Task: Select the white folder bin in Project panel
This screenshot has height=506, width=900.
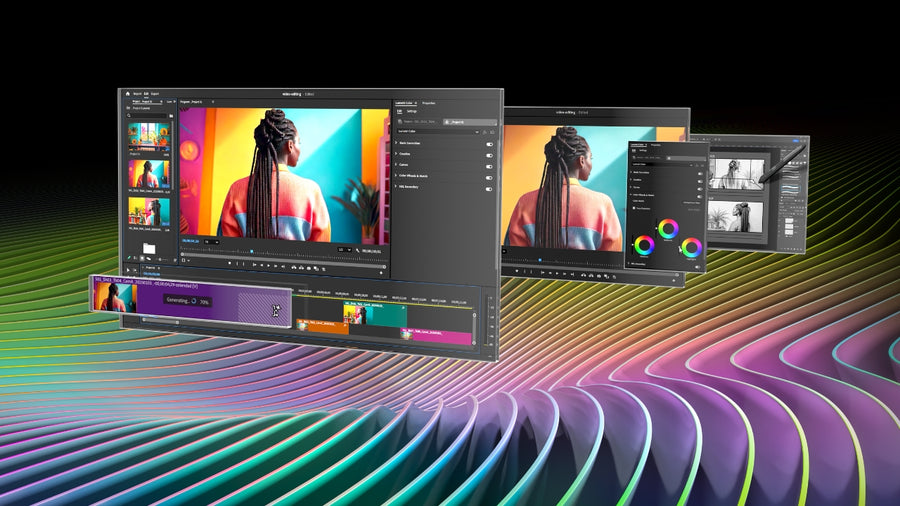Action: pyautogui.click(x=149, y=247)
